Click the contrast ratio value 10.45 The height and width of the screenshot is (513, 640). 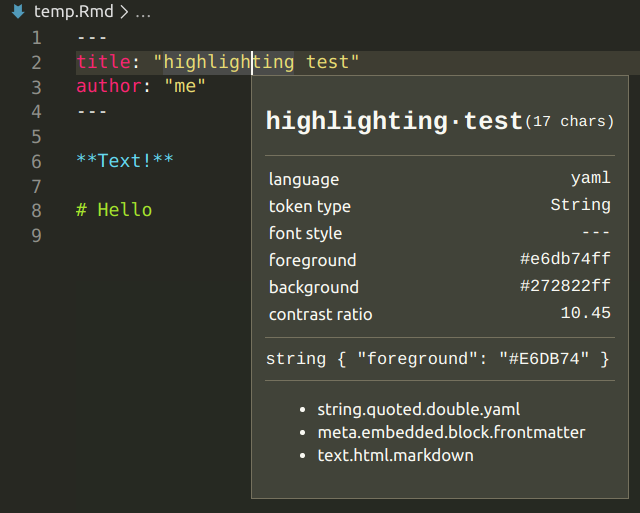point(586,313)
